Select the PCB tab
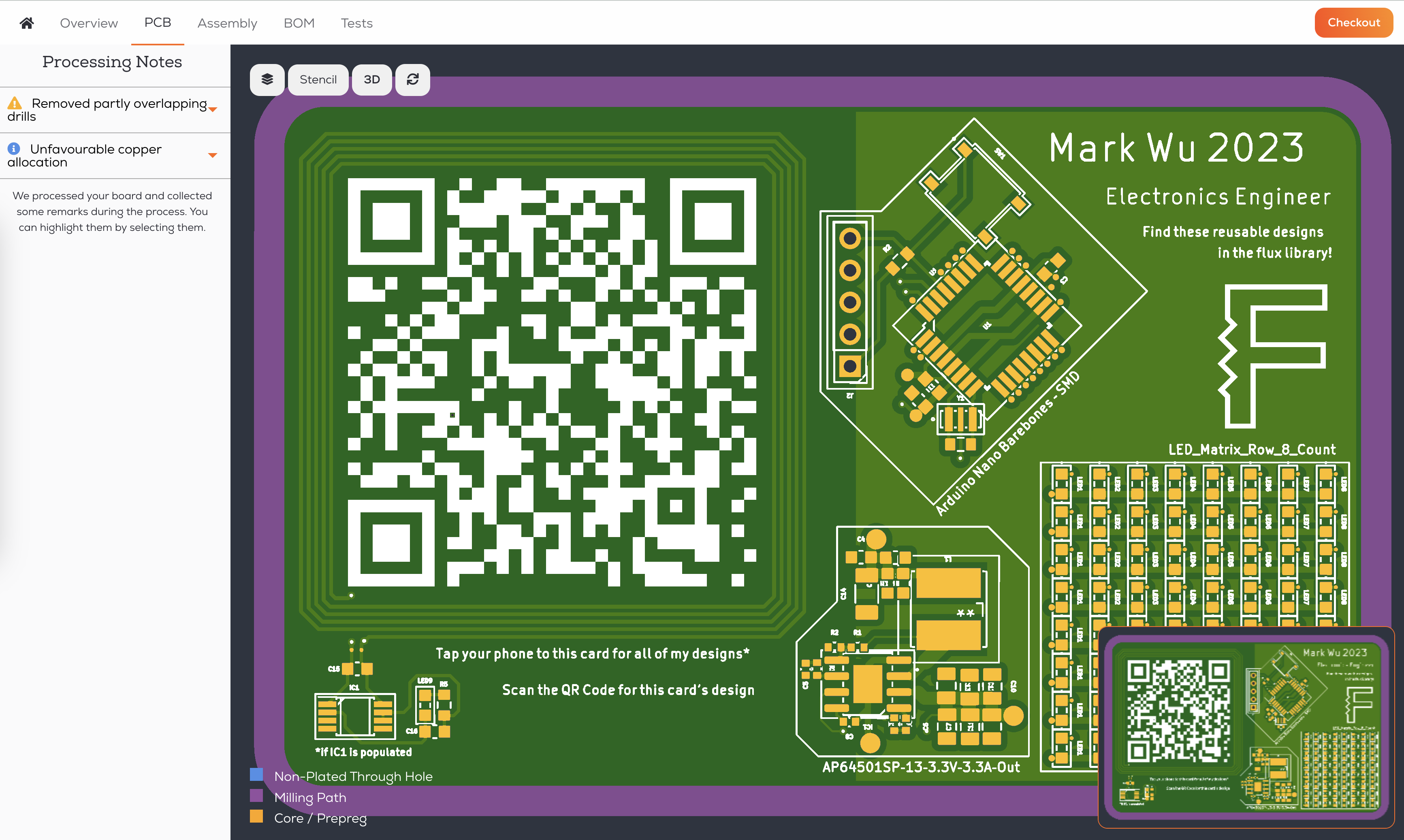Viewport: 1404px width, 840px height. 158,23
